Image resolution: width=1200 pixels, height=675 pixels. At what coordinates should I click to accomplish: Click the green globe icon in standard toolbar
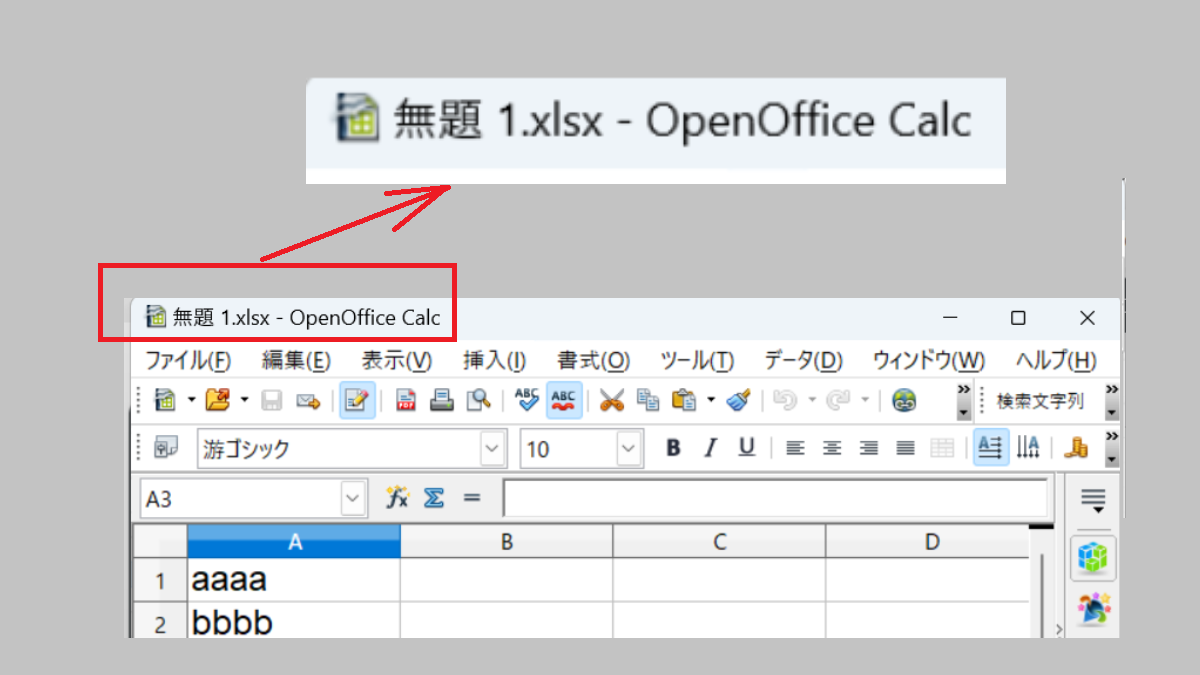coord(905,400)
